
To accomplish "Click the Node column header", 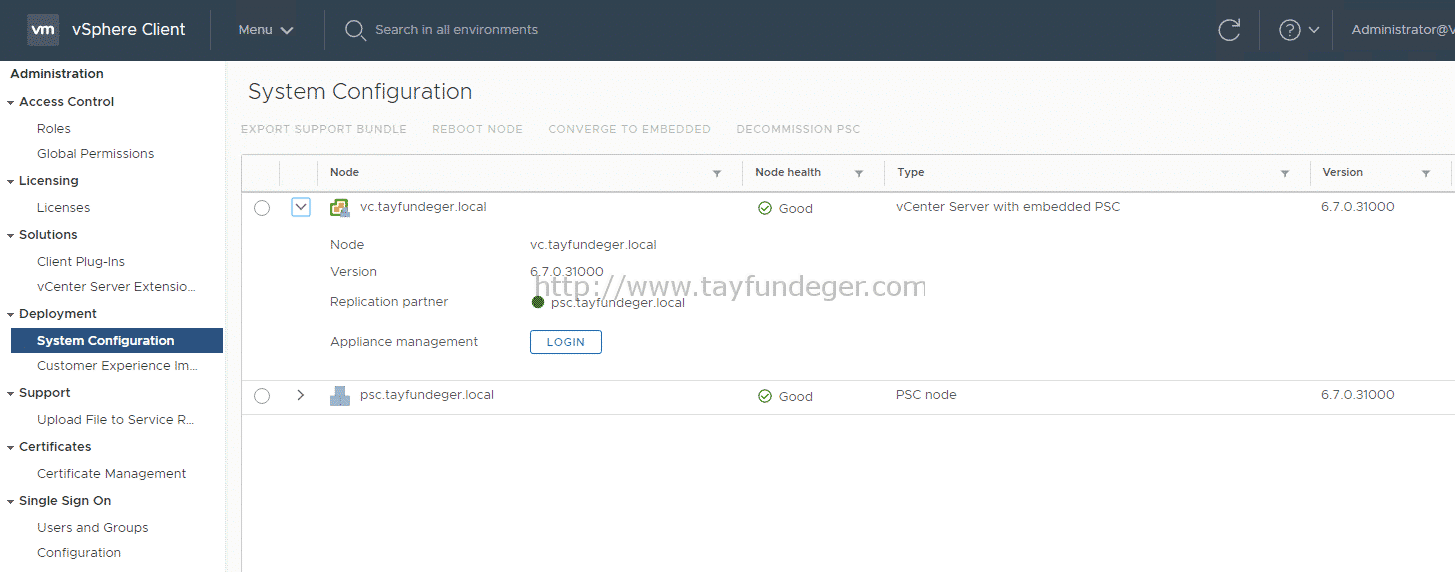I will (344, 172).
